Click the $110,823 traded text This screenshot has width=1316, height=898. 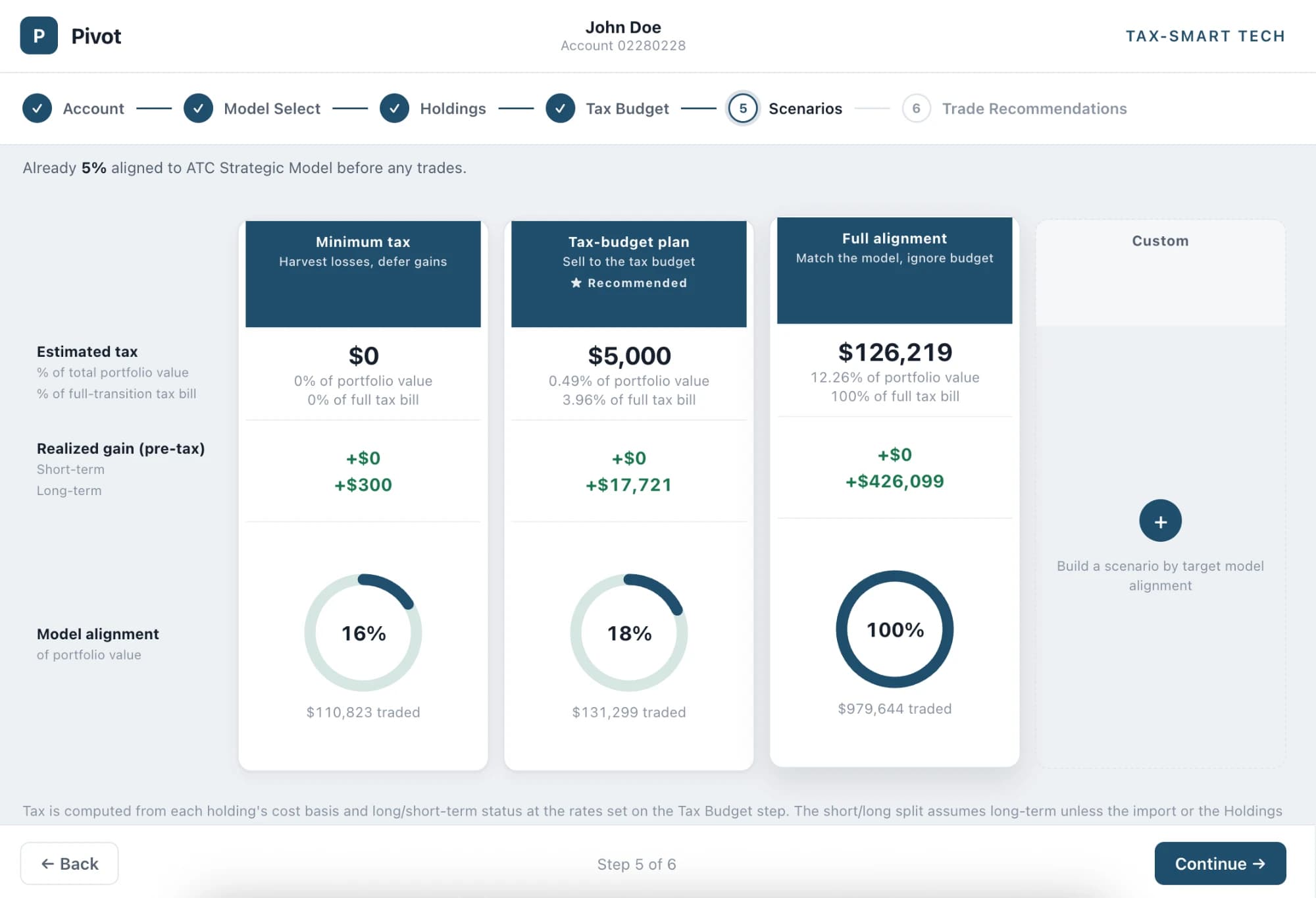pos(363,712)
